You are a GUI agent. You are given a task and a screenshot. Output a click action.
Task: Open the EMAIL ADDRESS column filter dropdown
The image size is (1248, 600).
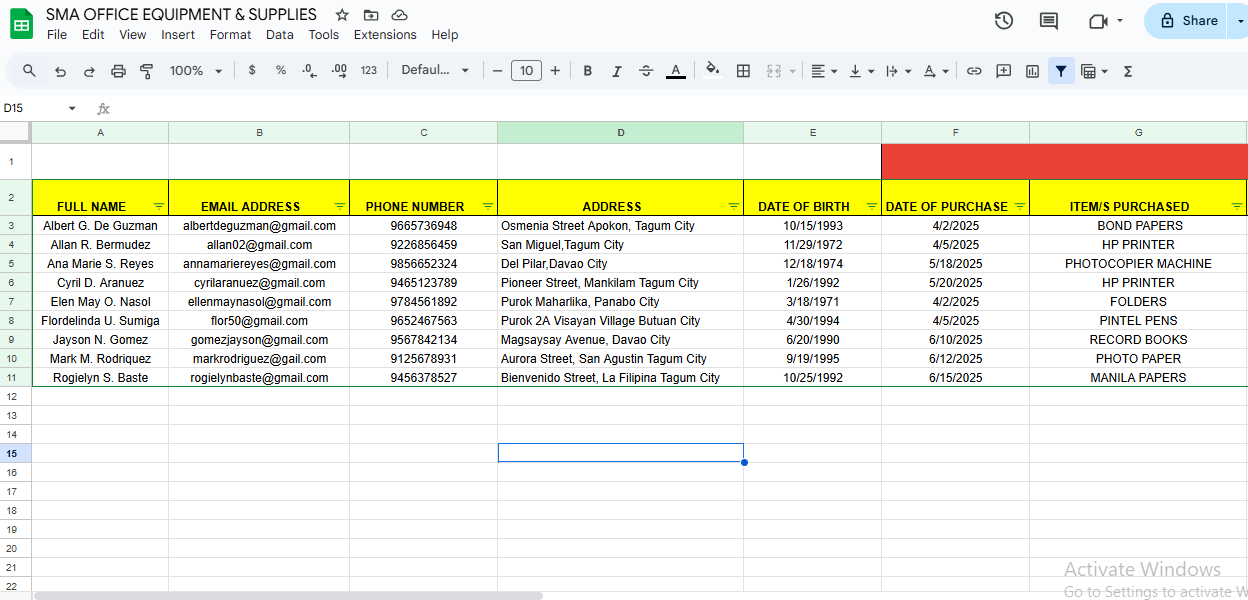point(340,206)
